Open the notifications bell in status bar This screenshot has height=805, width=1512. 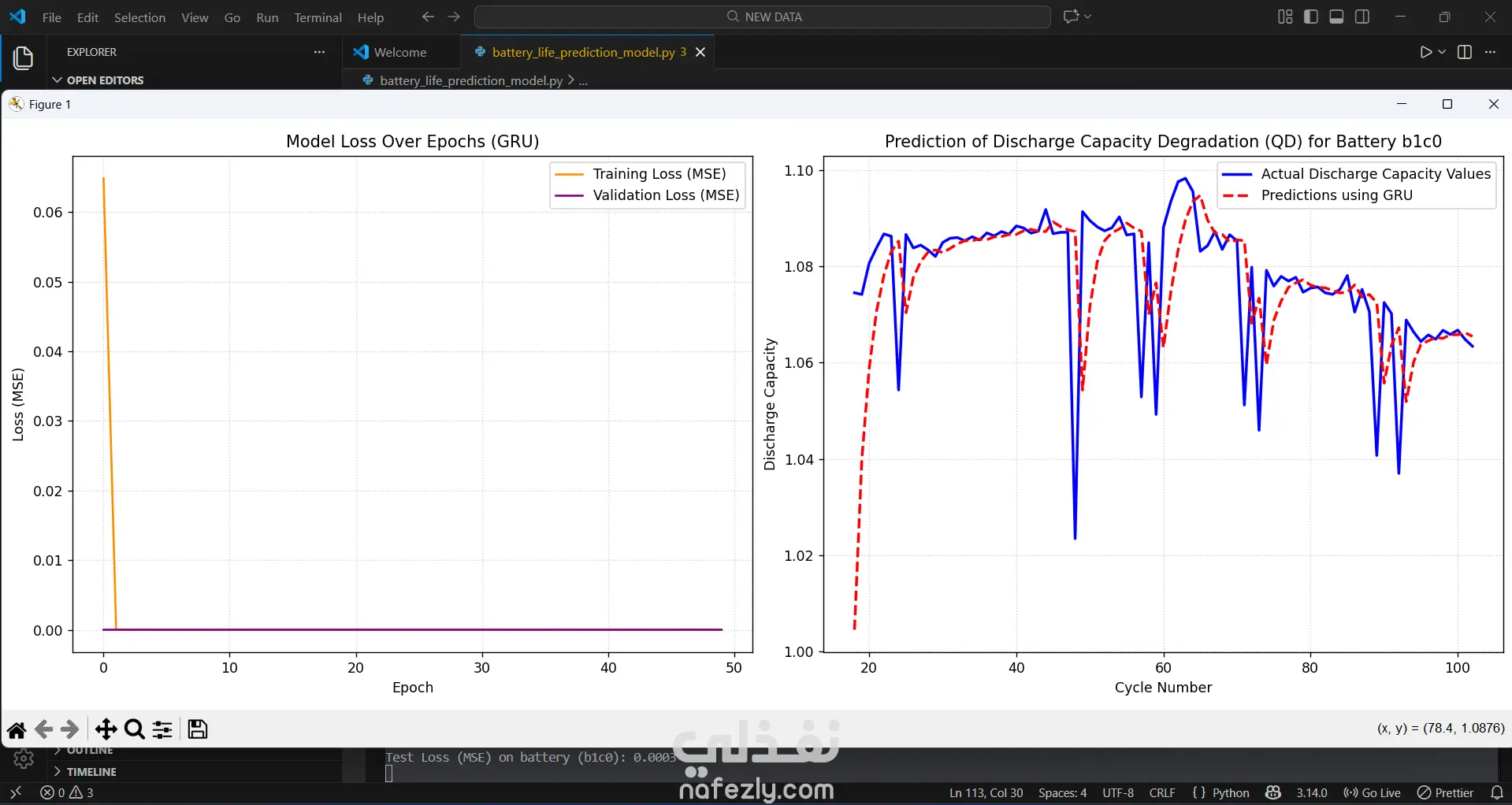[x=1497, y=792]
